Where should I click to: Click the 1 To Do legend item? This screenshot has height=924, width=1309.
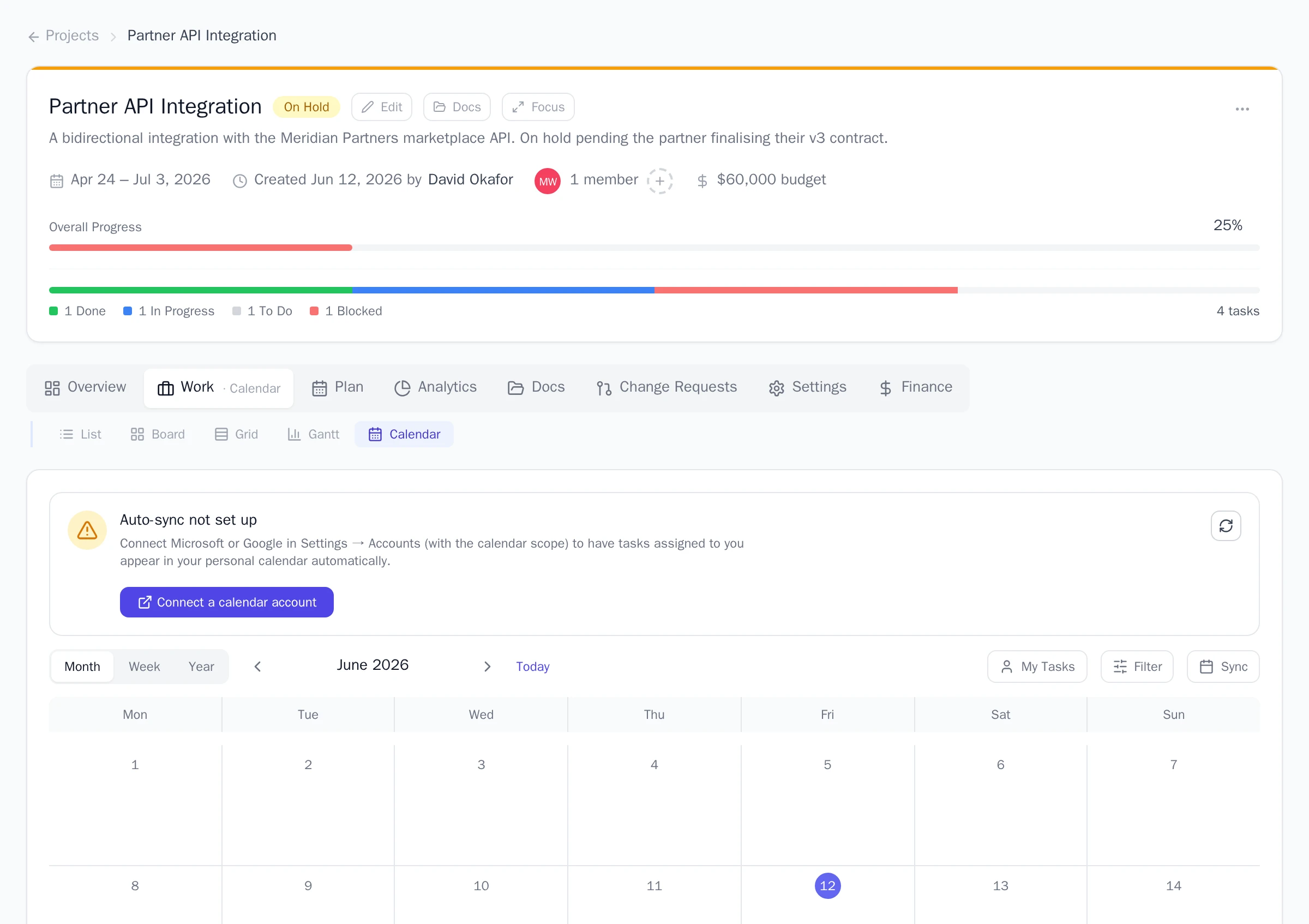coord(262,311)
